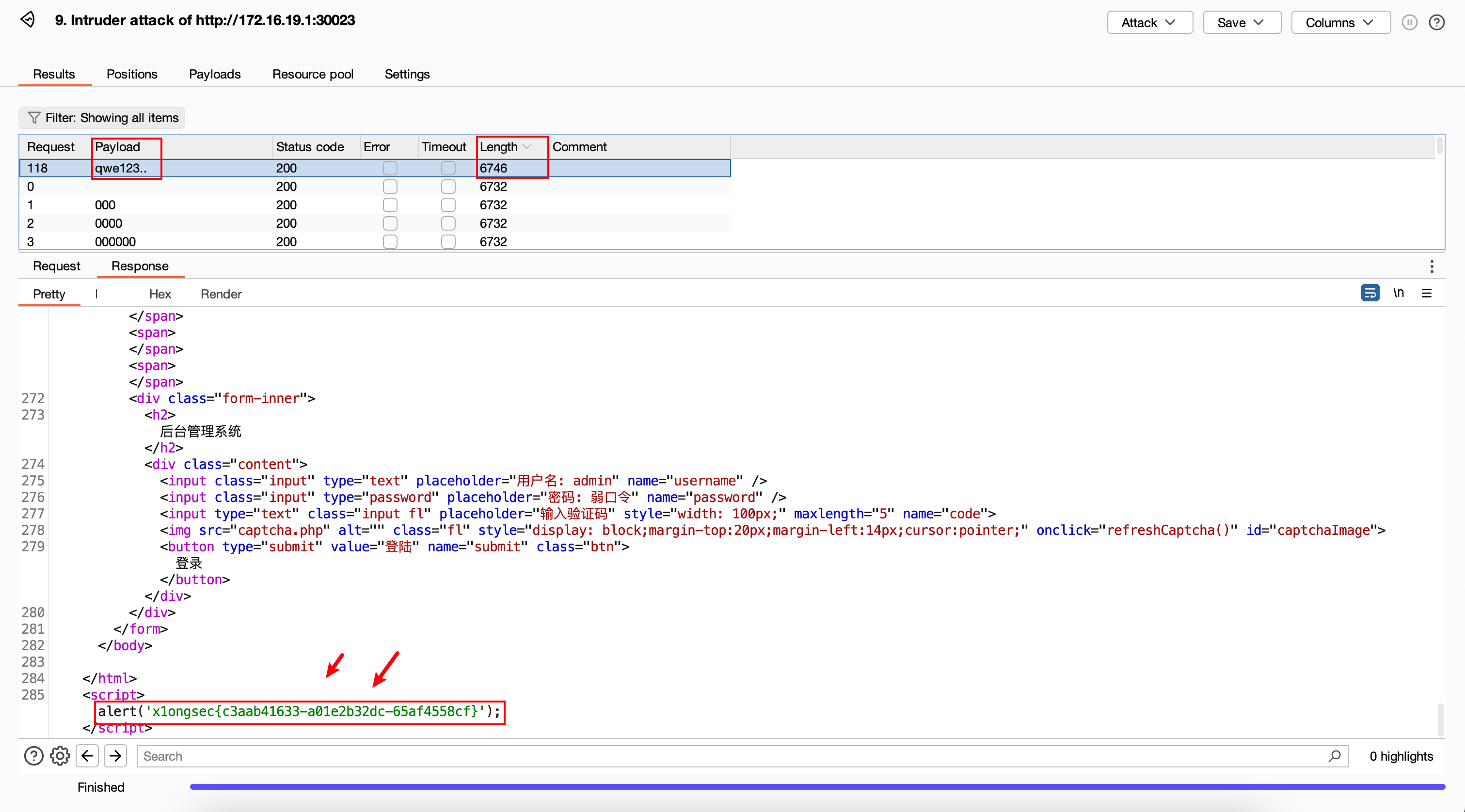Screen dimensions: 1465x812
Task: Toggle Error checkbox for payload 0000 row
Action: (x=390, y=223)
